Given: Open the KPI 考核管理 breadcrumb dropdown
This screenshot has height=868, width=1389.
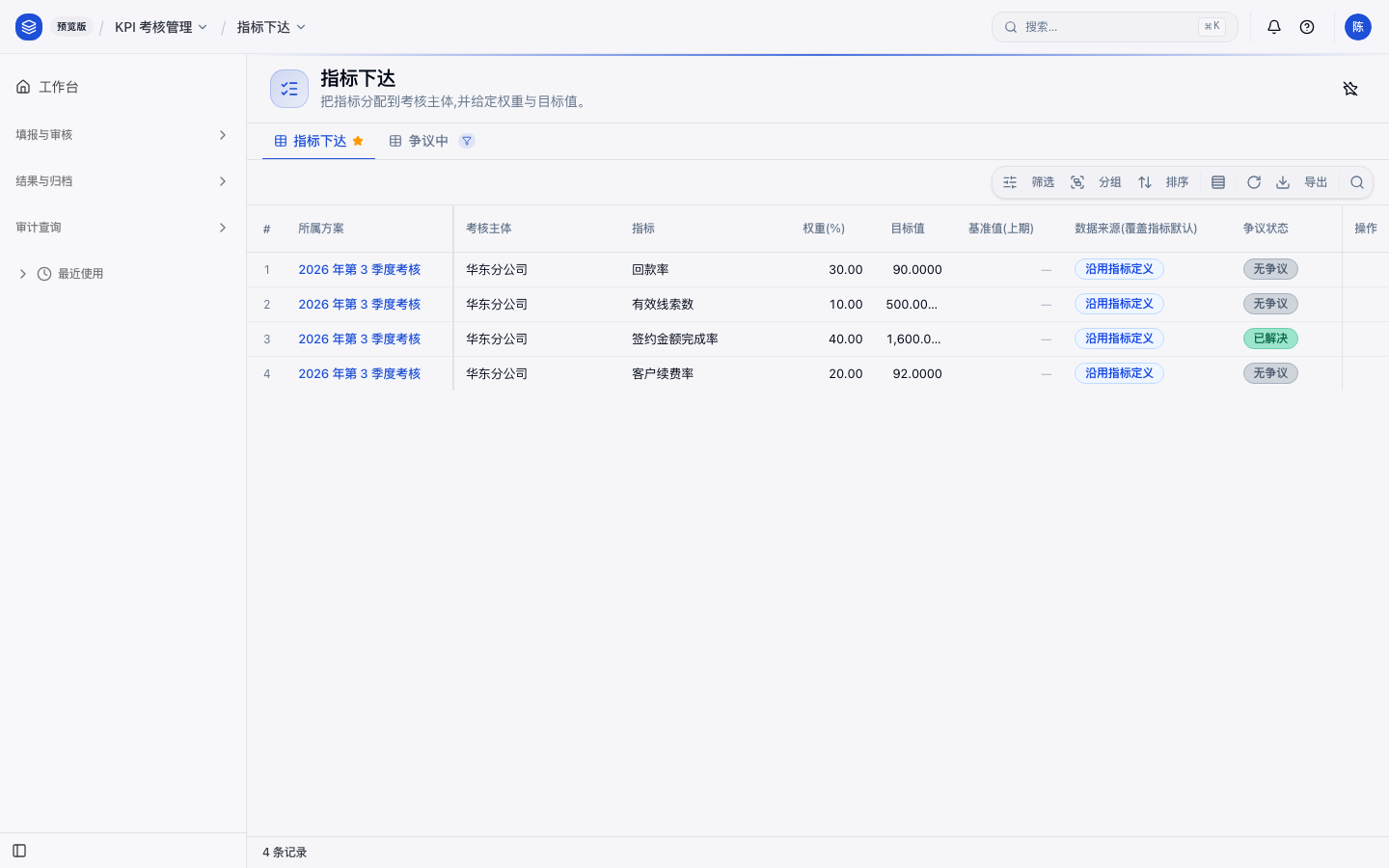Looking at the screenshot, I should point(161,27).
